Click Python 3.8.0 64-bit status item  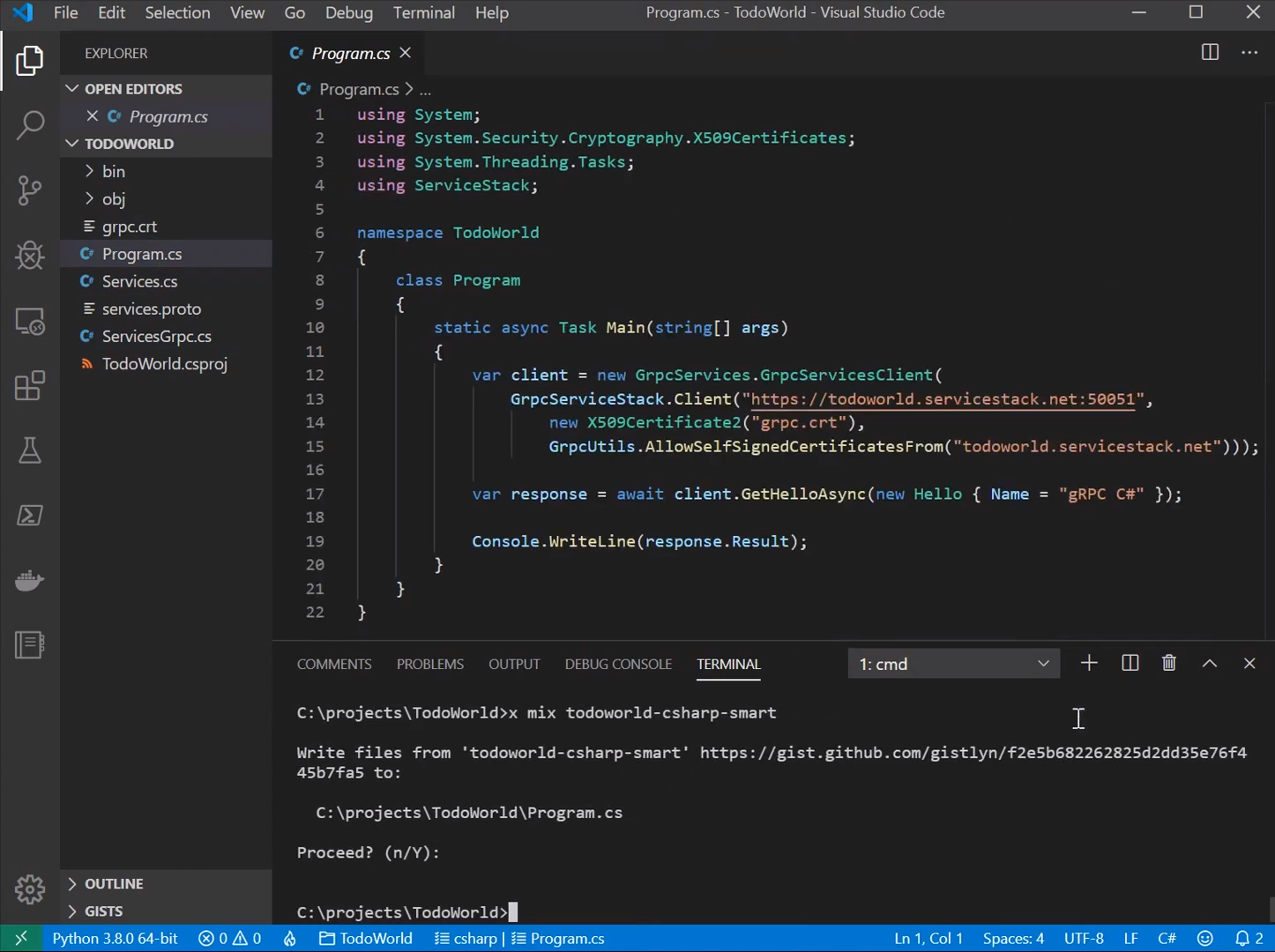115,939
